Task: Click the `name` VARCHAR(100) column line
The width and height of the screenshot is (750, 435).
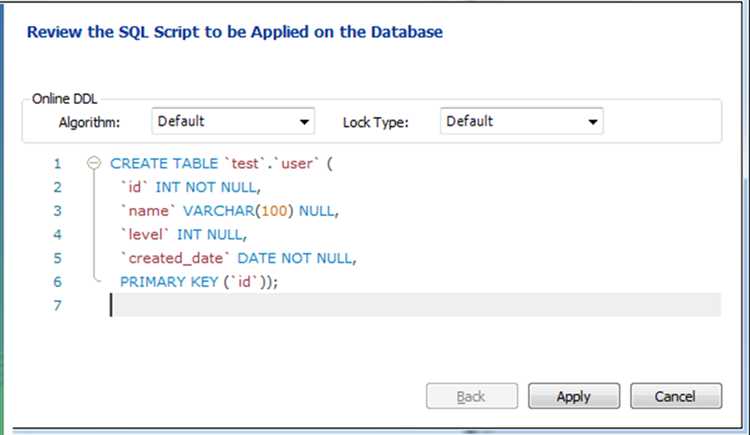Action: [230, 211]
